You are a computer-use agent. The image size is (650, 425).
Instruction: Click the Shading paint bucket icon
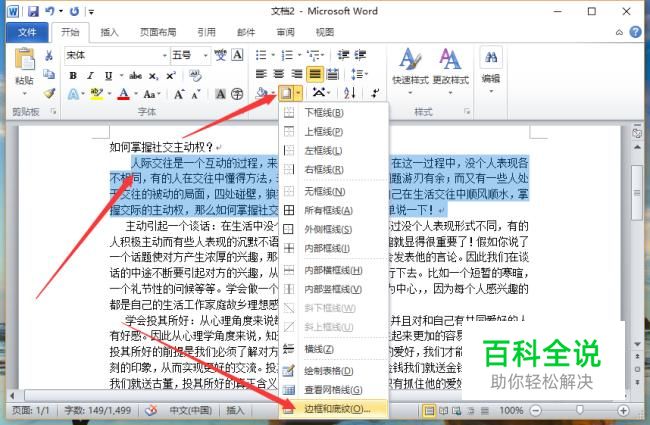click(262, 93)
